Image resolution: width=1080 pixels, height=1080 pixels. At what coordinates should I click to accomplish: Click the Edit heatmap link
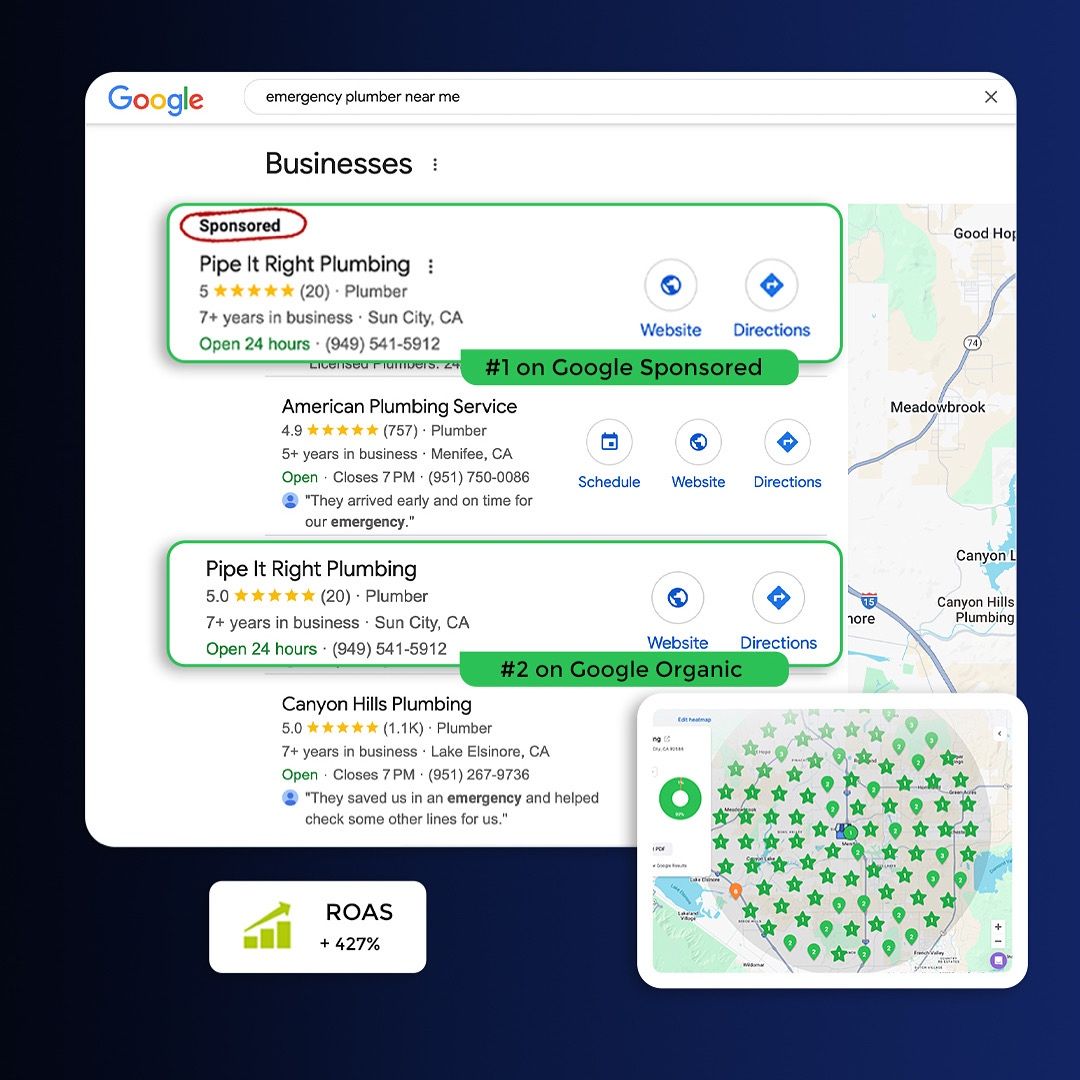coord(694,720)
